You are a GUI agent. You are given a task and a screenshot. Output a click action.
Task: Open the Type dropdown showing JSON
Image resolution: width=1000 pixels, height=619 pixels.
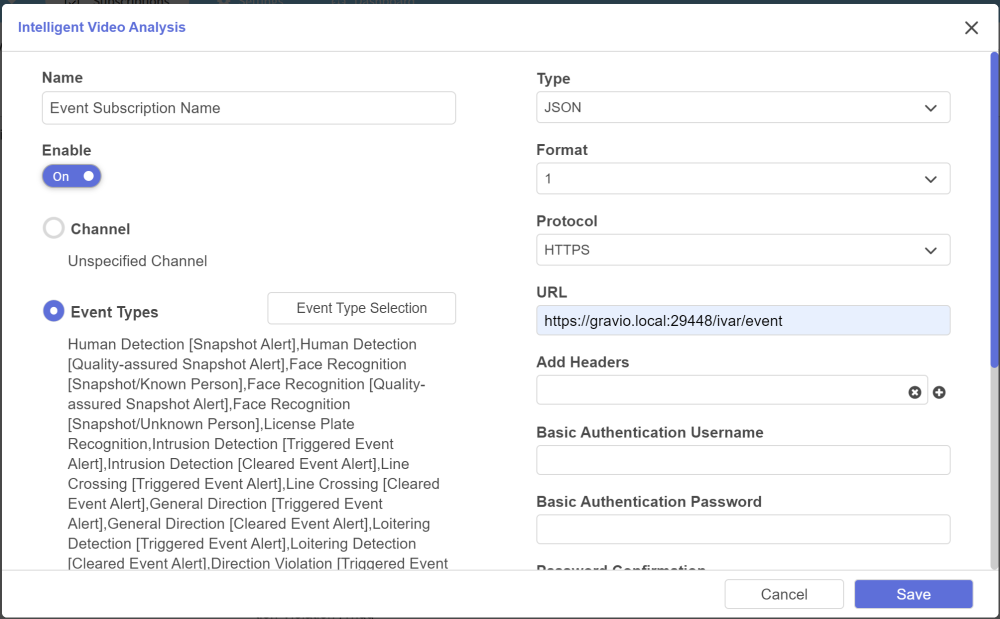(743, 108)
